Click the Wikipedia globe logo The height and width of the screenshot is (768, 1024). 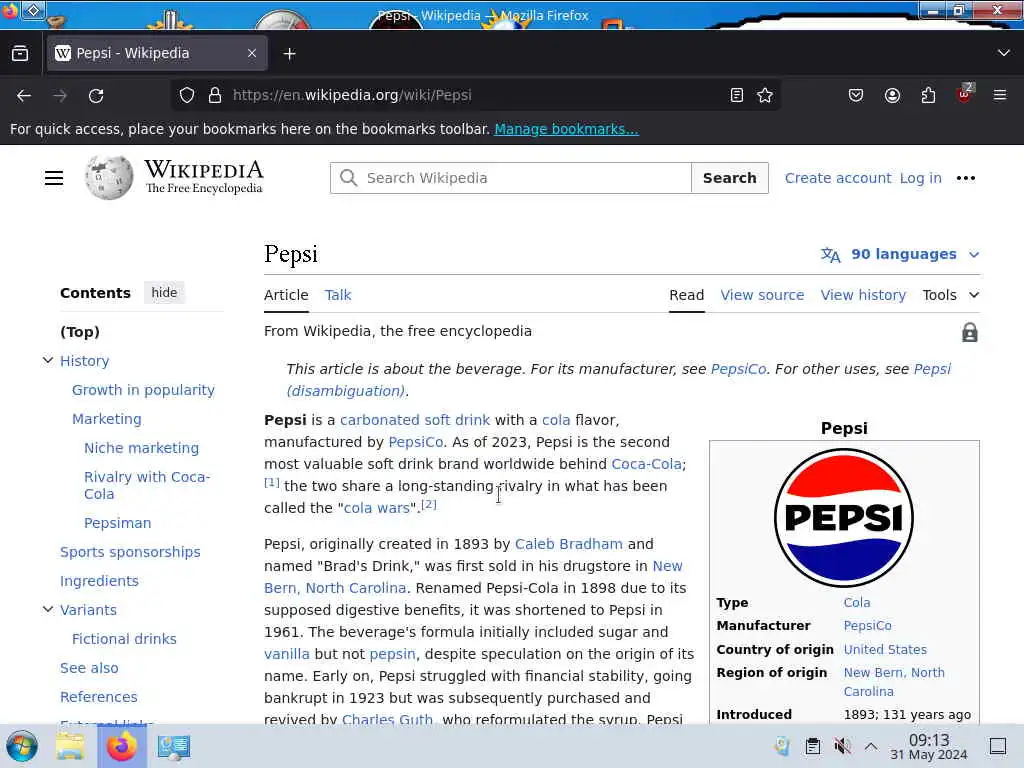(x=108, y=177)
